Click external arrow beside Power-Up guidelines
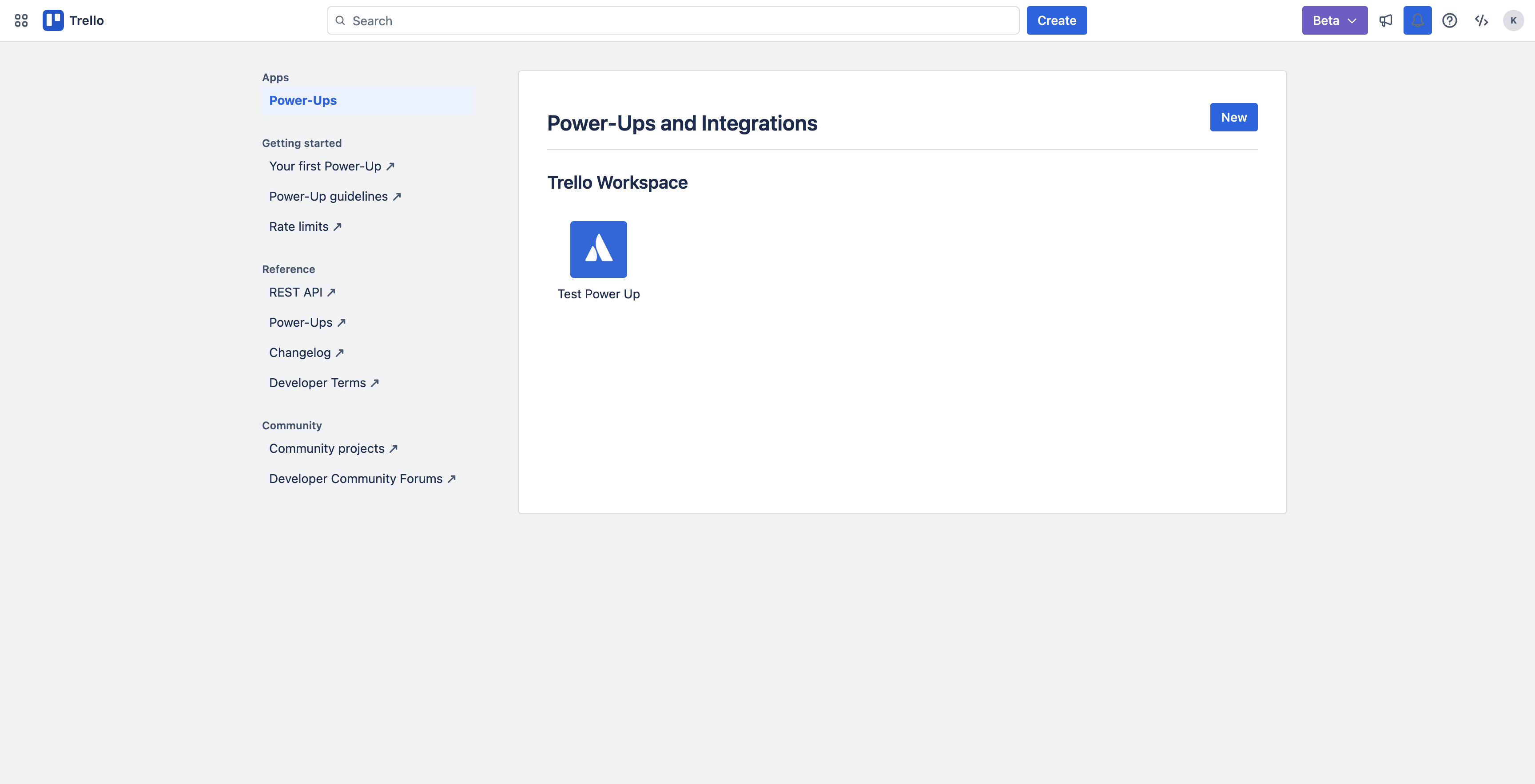Viewport: 1535px width, 784px height. click(397, 196)
